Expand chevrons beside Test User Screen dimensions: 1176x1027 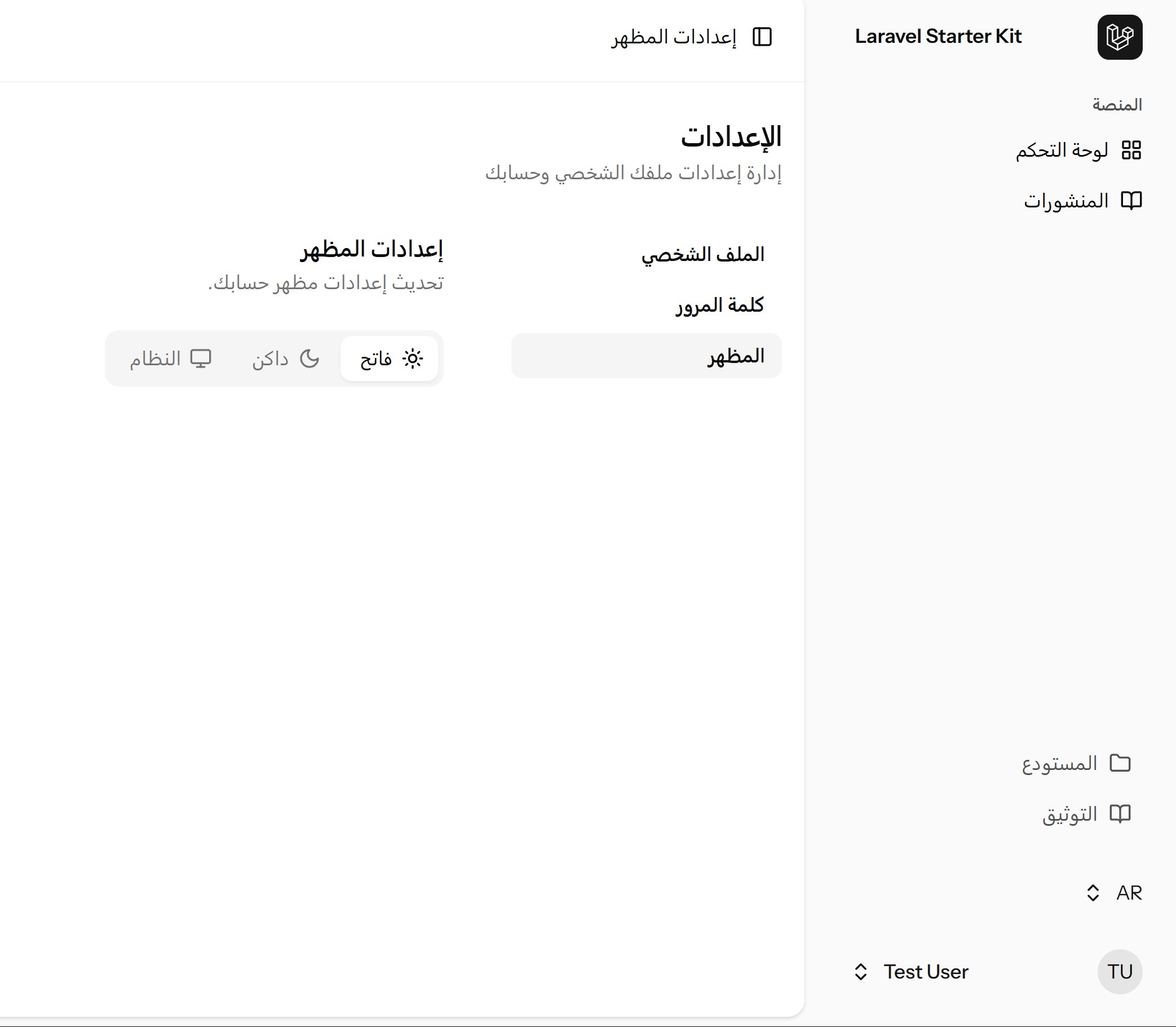click(x=860, y=971)
